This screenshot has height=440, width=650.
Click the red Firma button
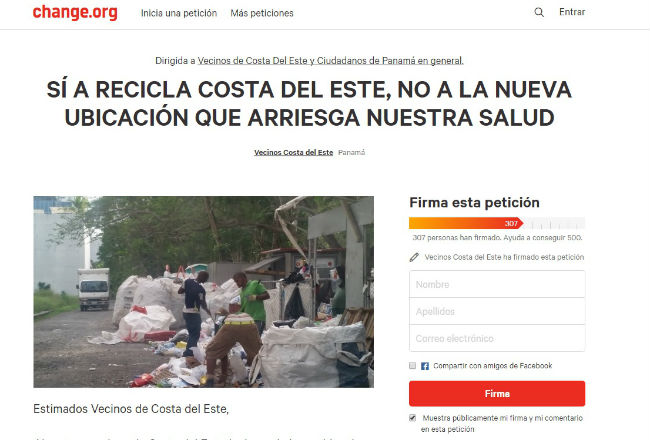tap(497, 394)
